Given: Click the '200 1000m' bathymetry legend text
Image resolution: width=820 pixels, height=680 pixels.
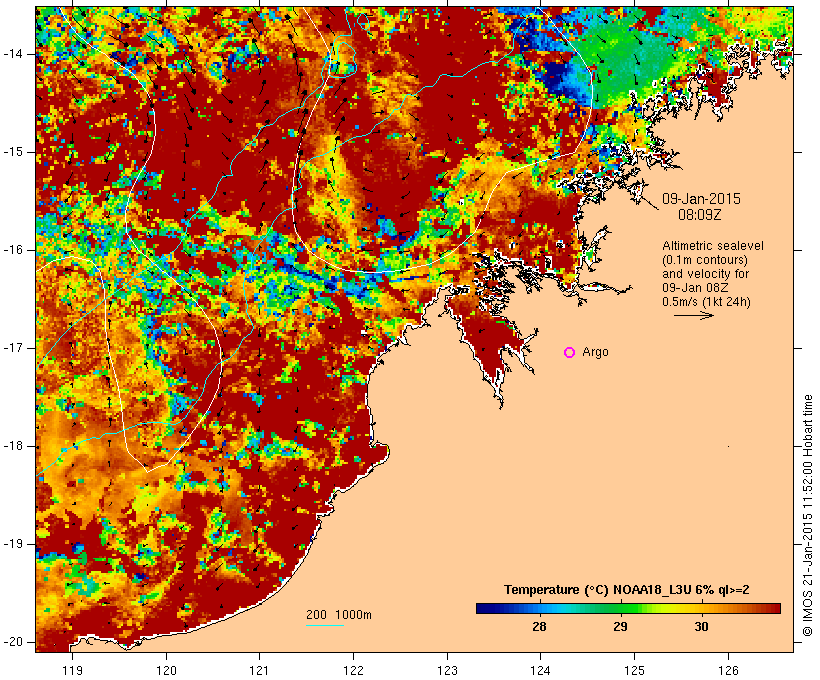Looking at the screenshot, I should (339, 615).
